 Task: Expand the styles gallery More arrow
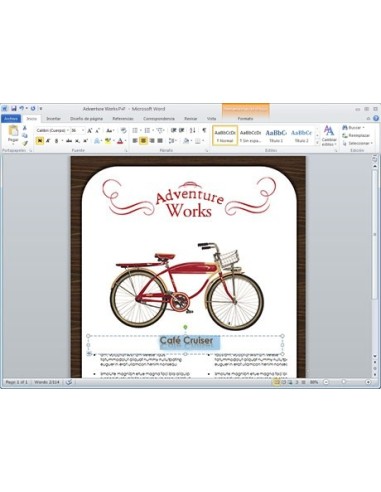[317, 143]
